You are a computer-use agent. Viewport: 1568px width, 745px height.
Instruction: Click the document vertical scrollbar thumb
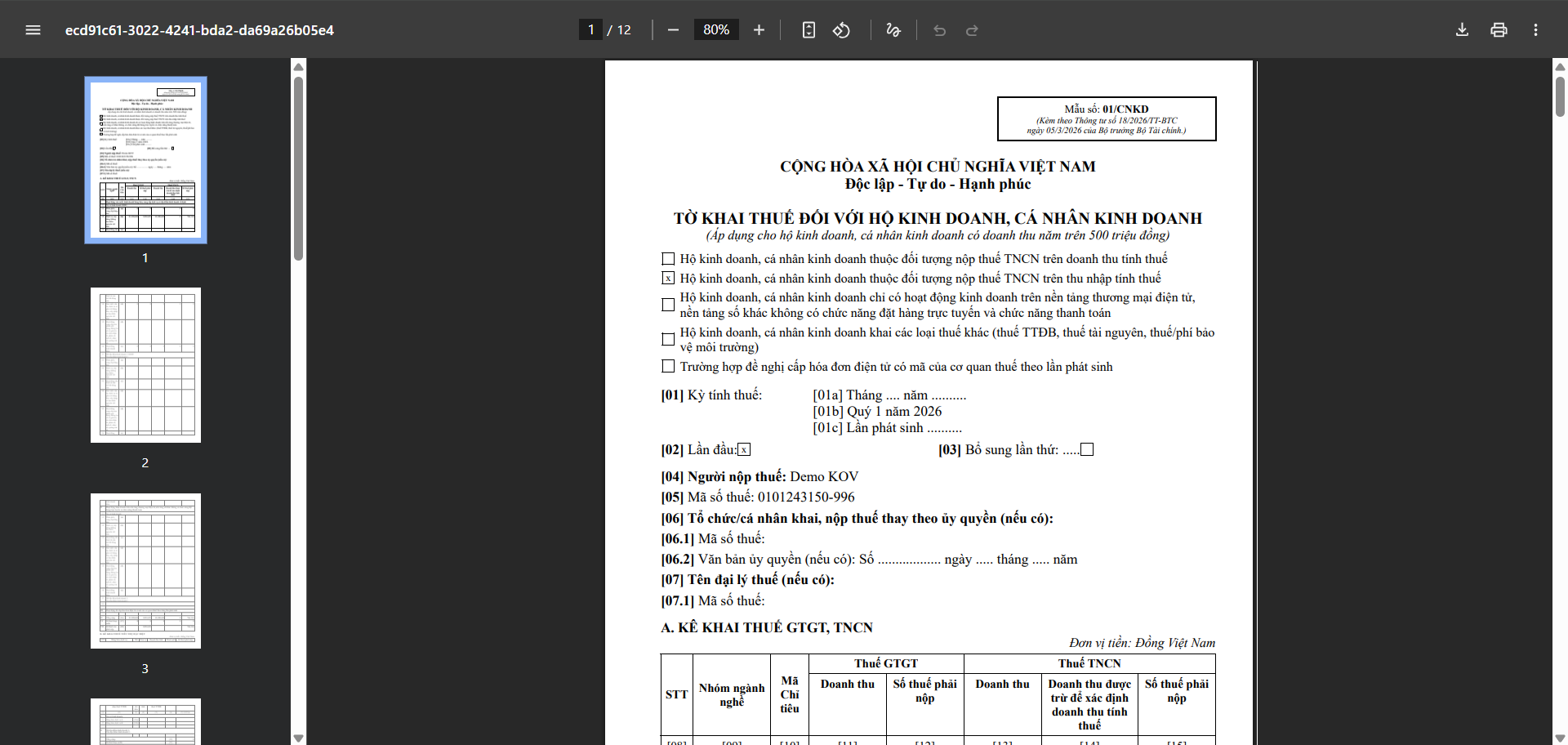1560,96
